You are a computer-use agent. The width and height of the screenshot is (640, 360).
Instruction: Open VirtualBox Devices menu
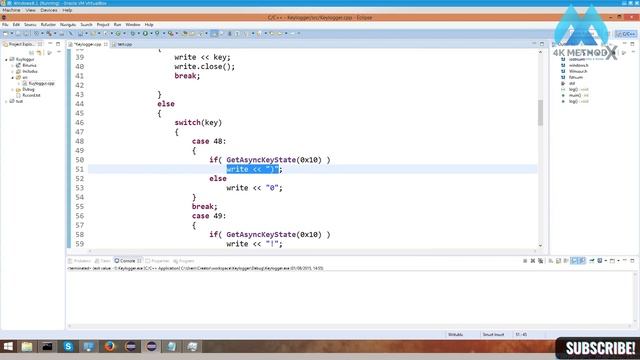(x=49, y=10)
